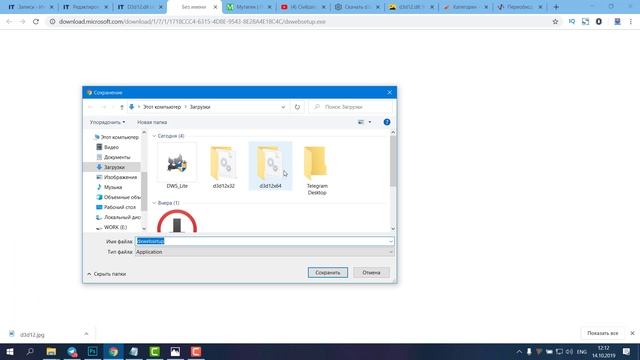This screenshot has height=360, width=640.
Task: Open the DWS_Lite file thumbnail
Action: [x=177, y=164]
